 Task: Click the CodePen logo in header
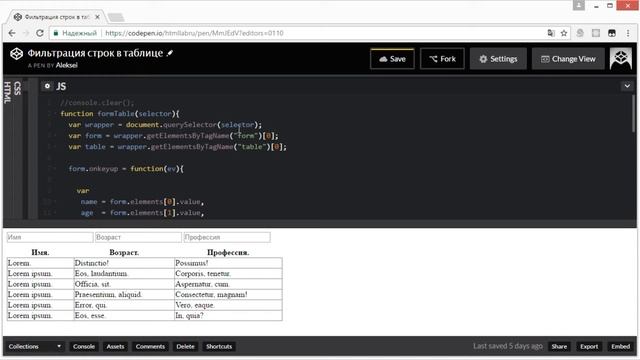(16, 54)
